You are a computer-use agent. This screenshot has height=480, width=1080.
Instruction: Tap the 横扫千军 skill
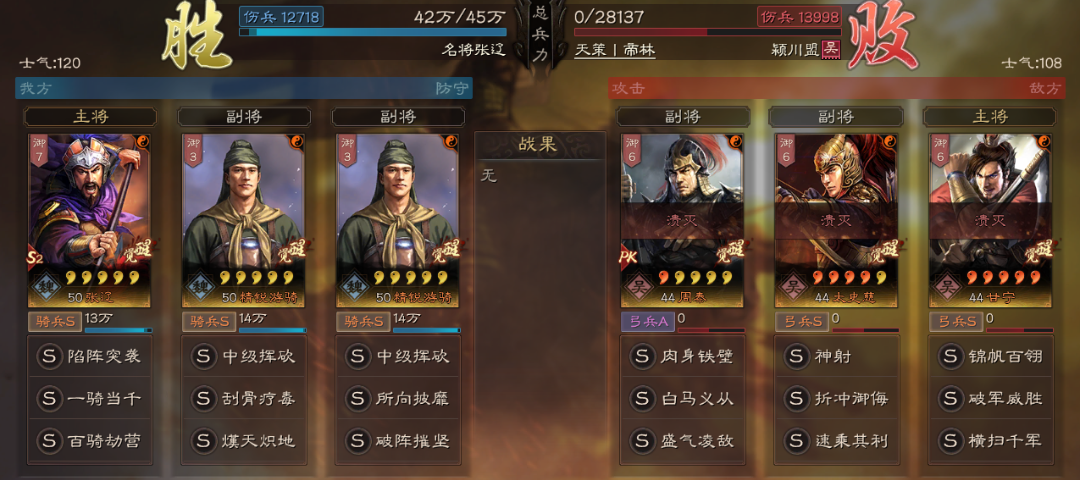click(990, 440)
